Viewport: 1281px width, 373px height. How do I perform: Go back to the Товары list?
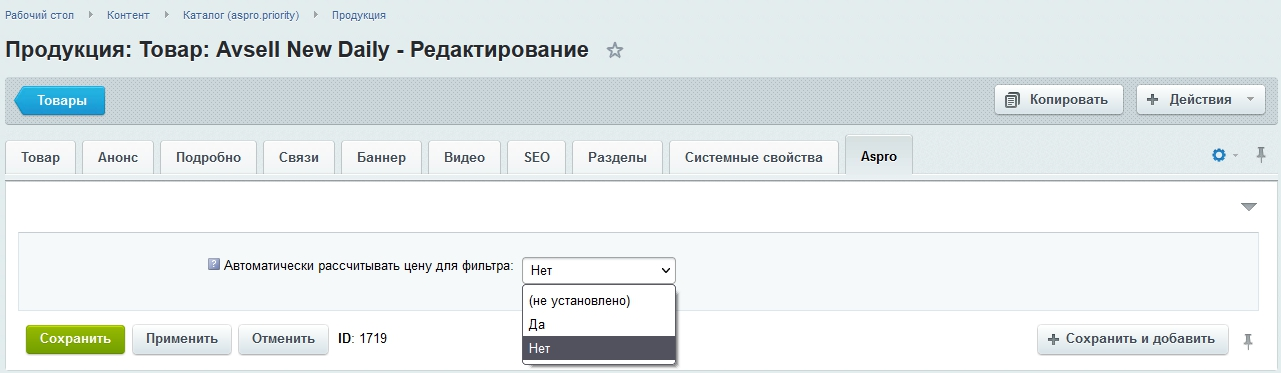(60, 100)
